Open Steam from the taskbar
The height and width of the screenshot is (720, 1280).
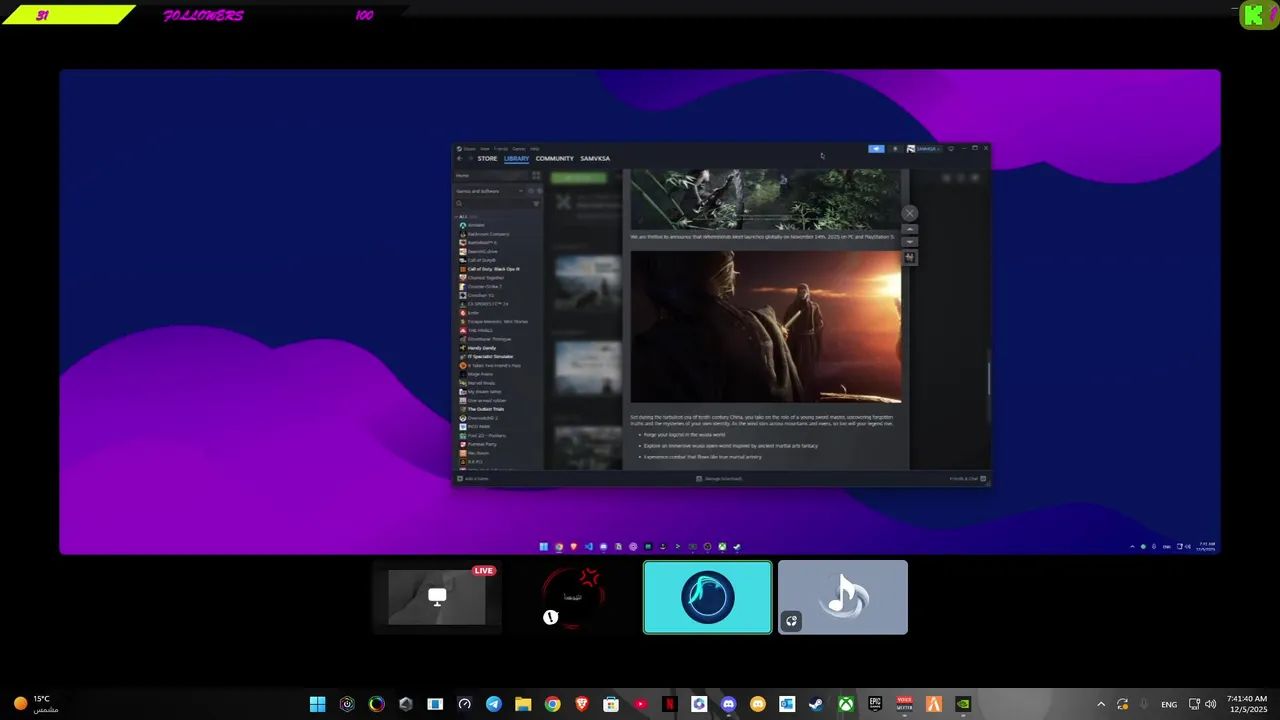pos(816,704)
